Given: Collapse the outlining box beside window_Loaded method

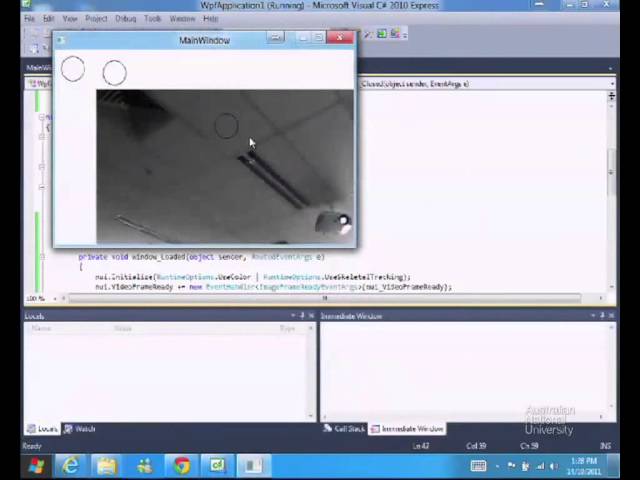Looking at the screenshot, I should pyautogui.click(x=42, y=257).
